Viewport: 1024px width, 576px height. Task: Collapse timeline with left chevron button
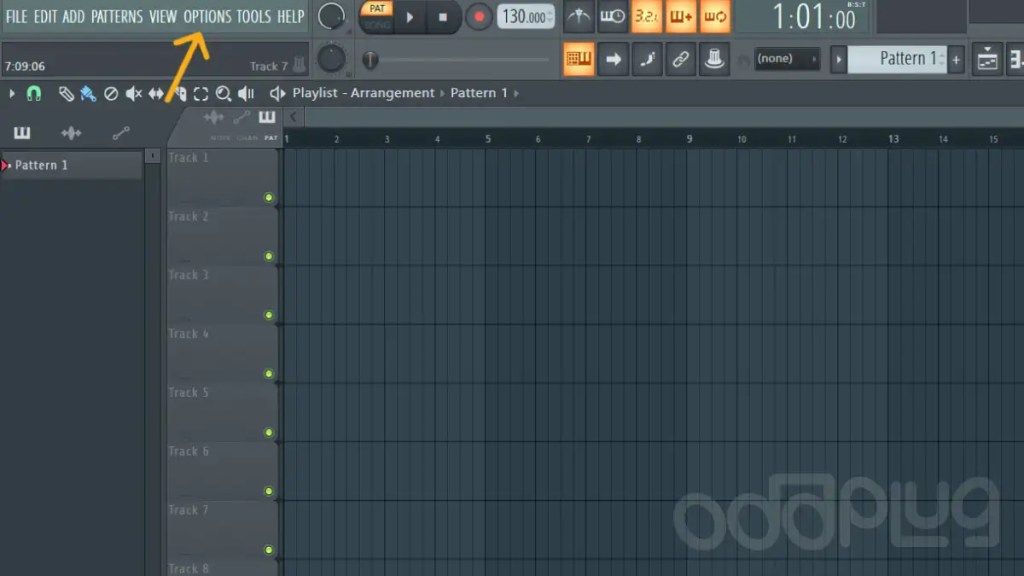tap(293, 117)
